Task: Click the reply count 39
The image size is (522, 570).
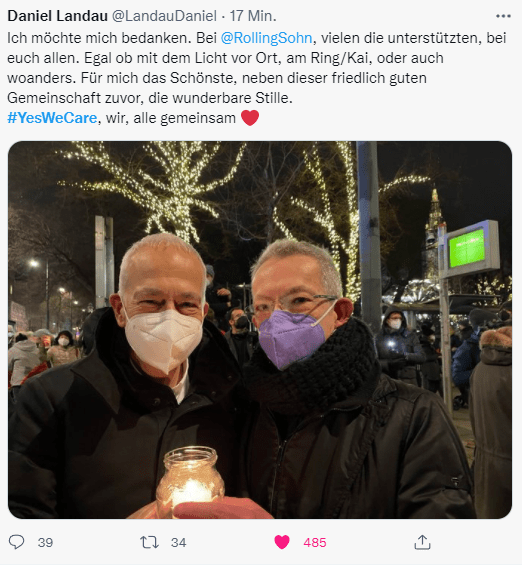Action: point(45,542)
